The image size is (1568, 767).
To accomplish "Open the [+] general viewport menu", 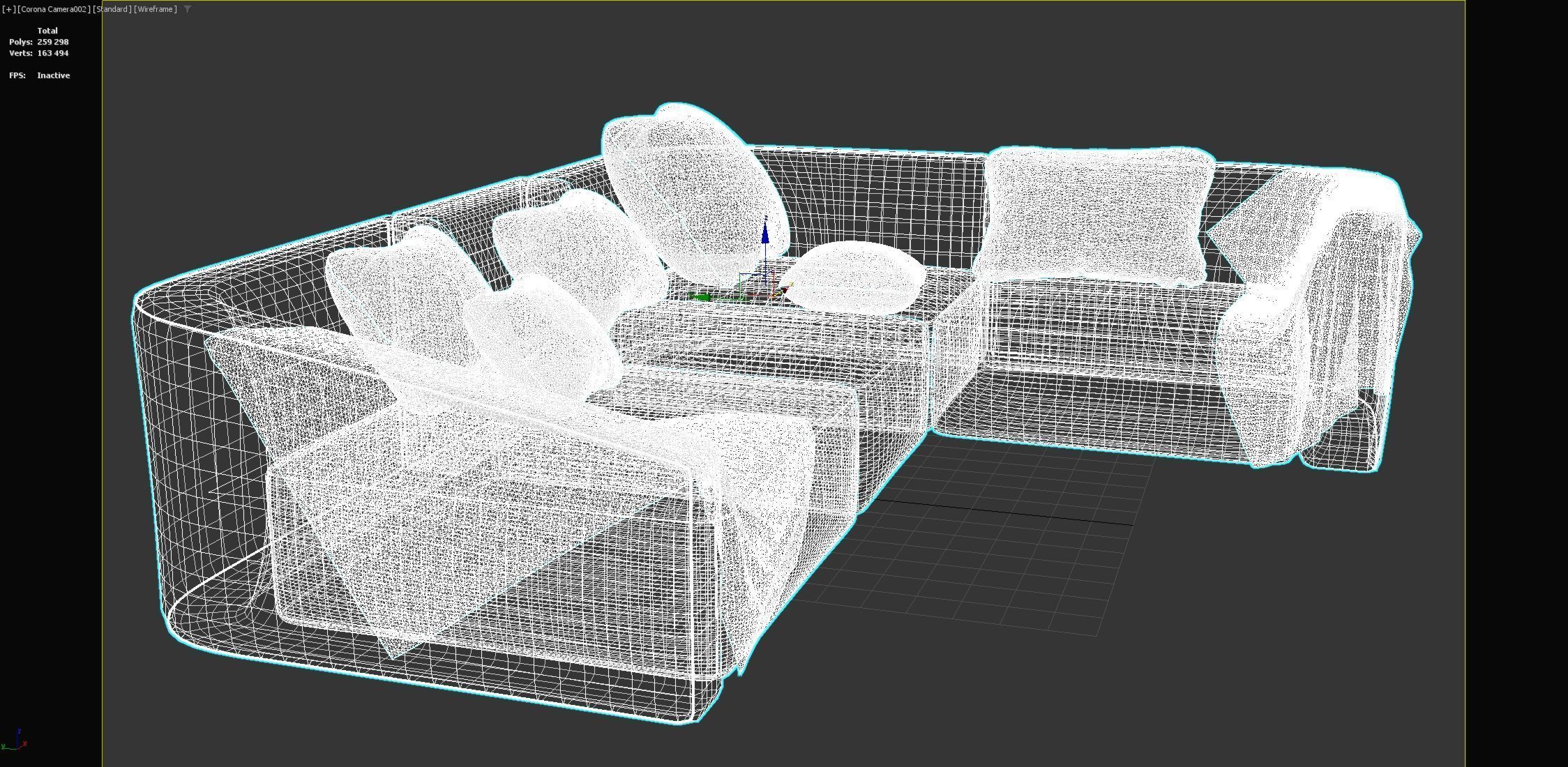I will 9,9.
